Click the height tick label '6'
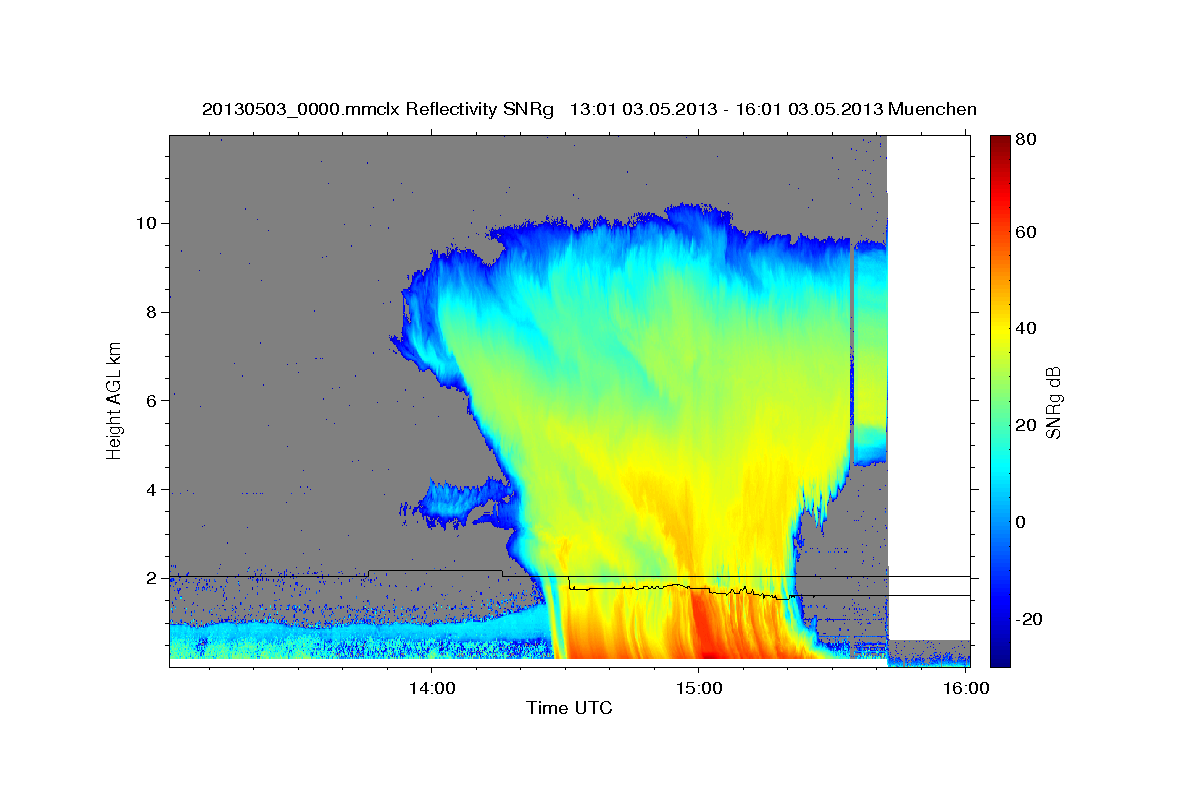The width and height of the screenshot is (1200, 800). [x=153, y=401]
